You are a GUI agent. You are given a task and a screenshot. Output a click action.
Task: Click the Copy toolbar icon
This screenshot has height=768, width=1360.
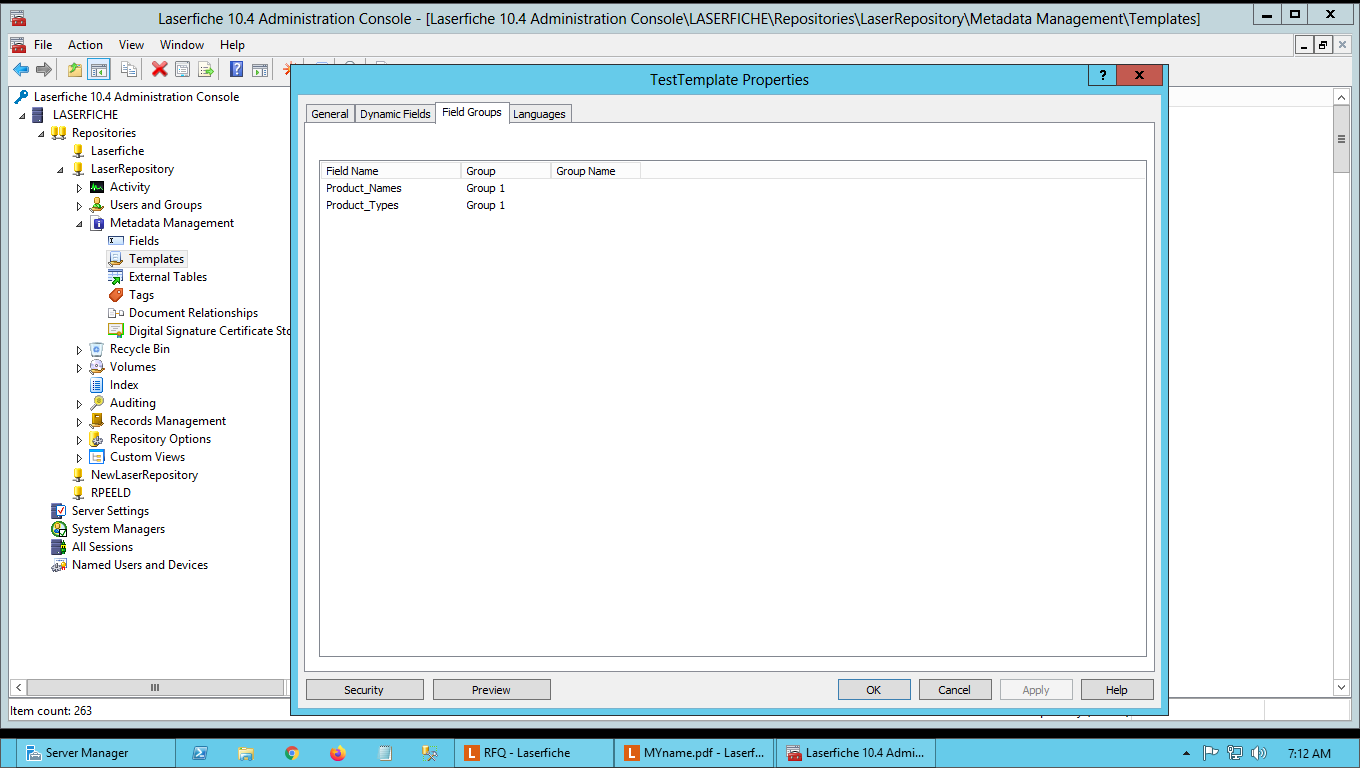click(x=129, y=69)
